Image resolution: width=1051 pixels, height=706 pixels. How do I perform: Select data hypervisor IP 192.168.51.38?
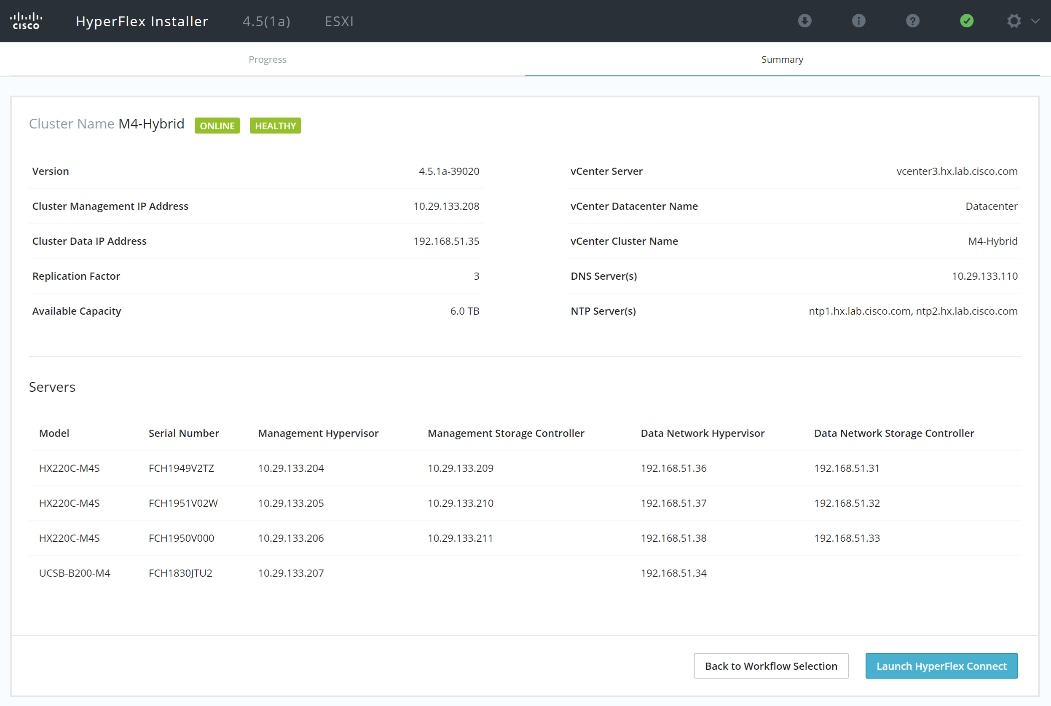tap(674, 538)
